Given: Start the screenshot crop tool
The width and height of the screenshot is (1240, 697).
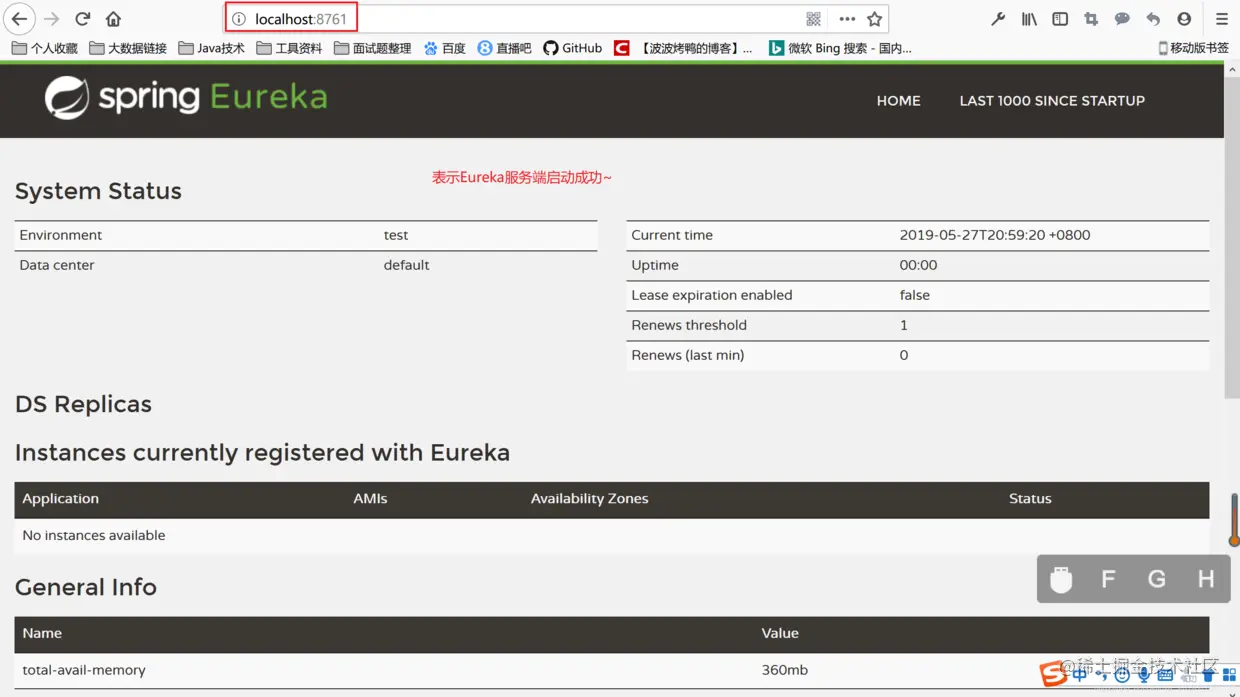Looking at the screenshot, I should pos(1091,19).
